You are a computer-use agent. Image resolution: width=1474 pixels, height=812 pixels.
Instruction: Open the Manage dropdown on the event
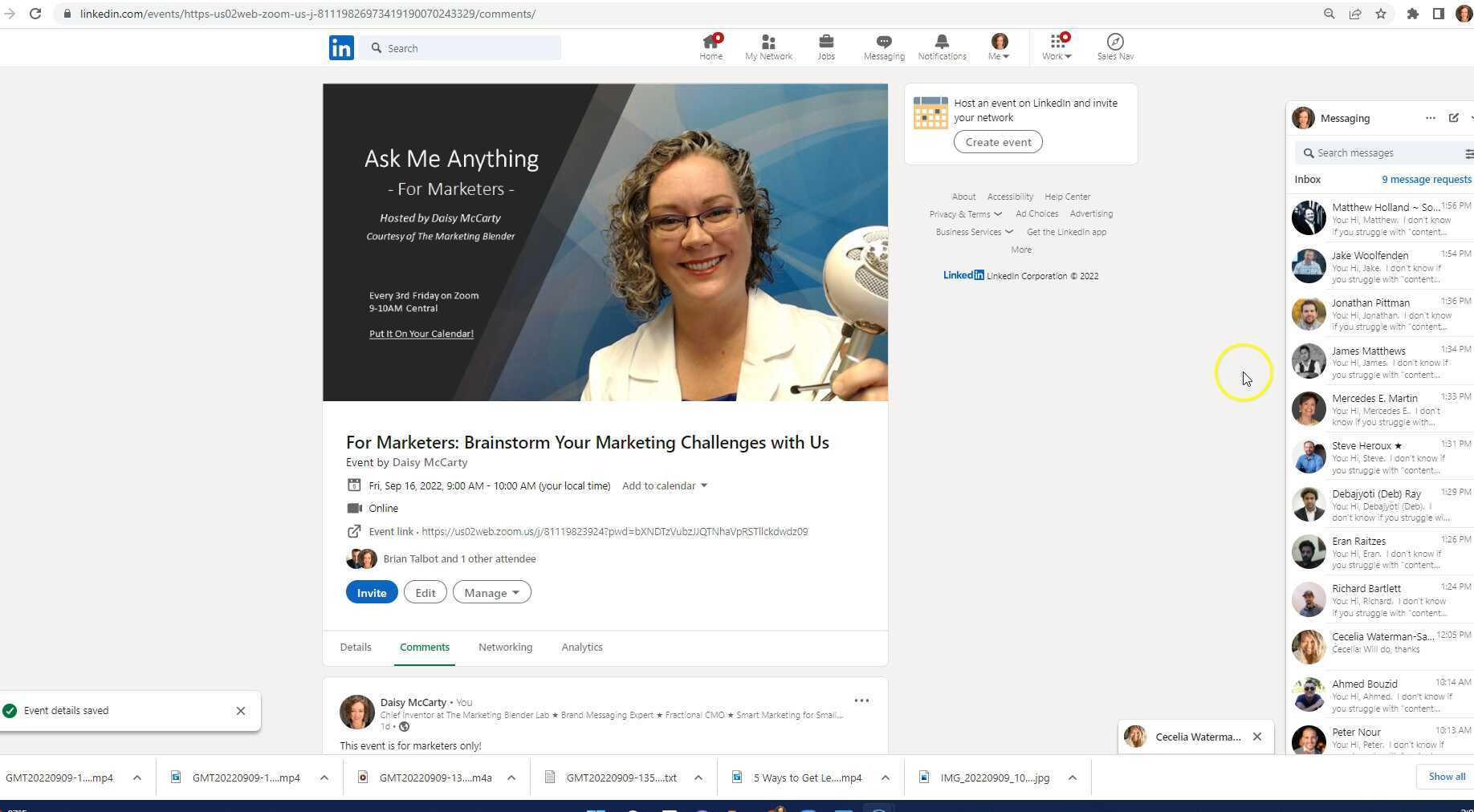[x=491, y=592]
